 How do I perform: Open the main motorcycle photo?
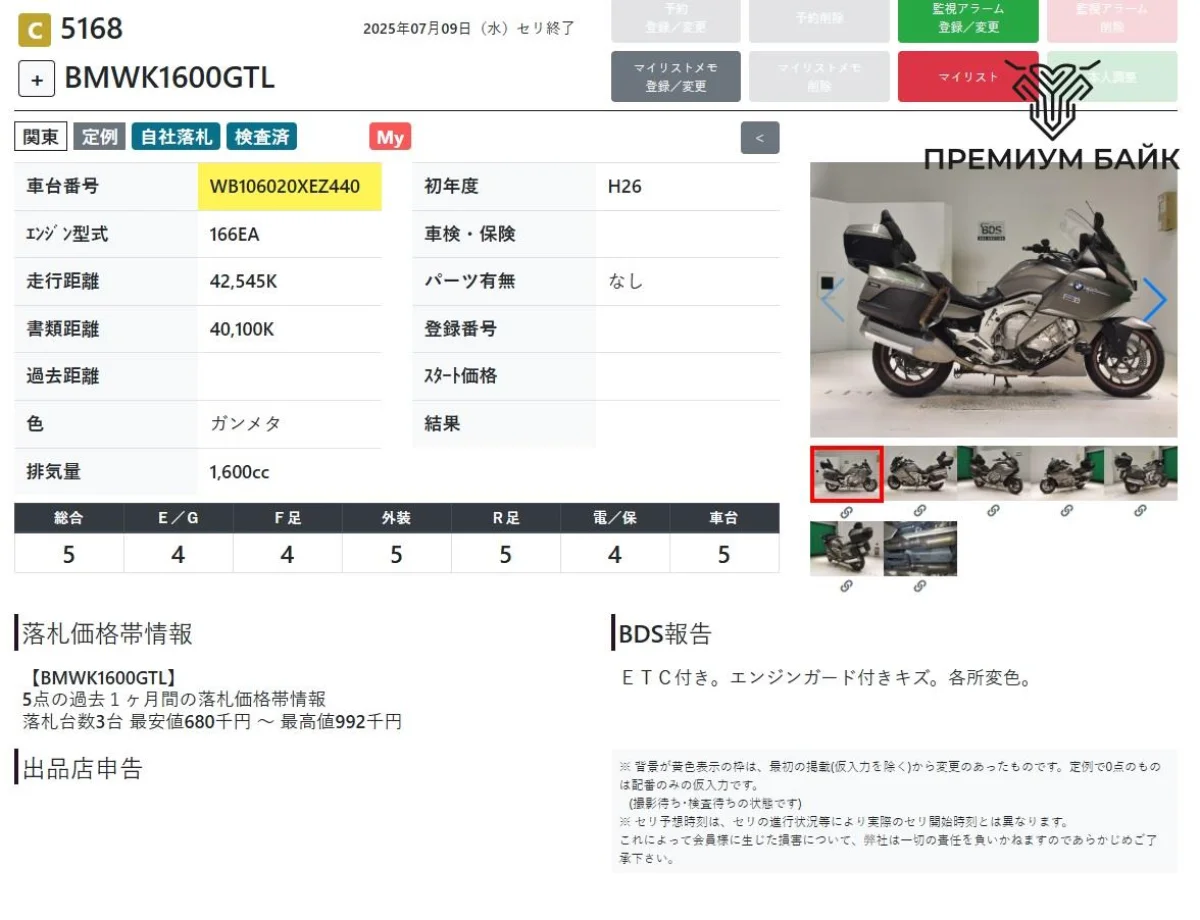993,300
